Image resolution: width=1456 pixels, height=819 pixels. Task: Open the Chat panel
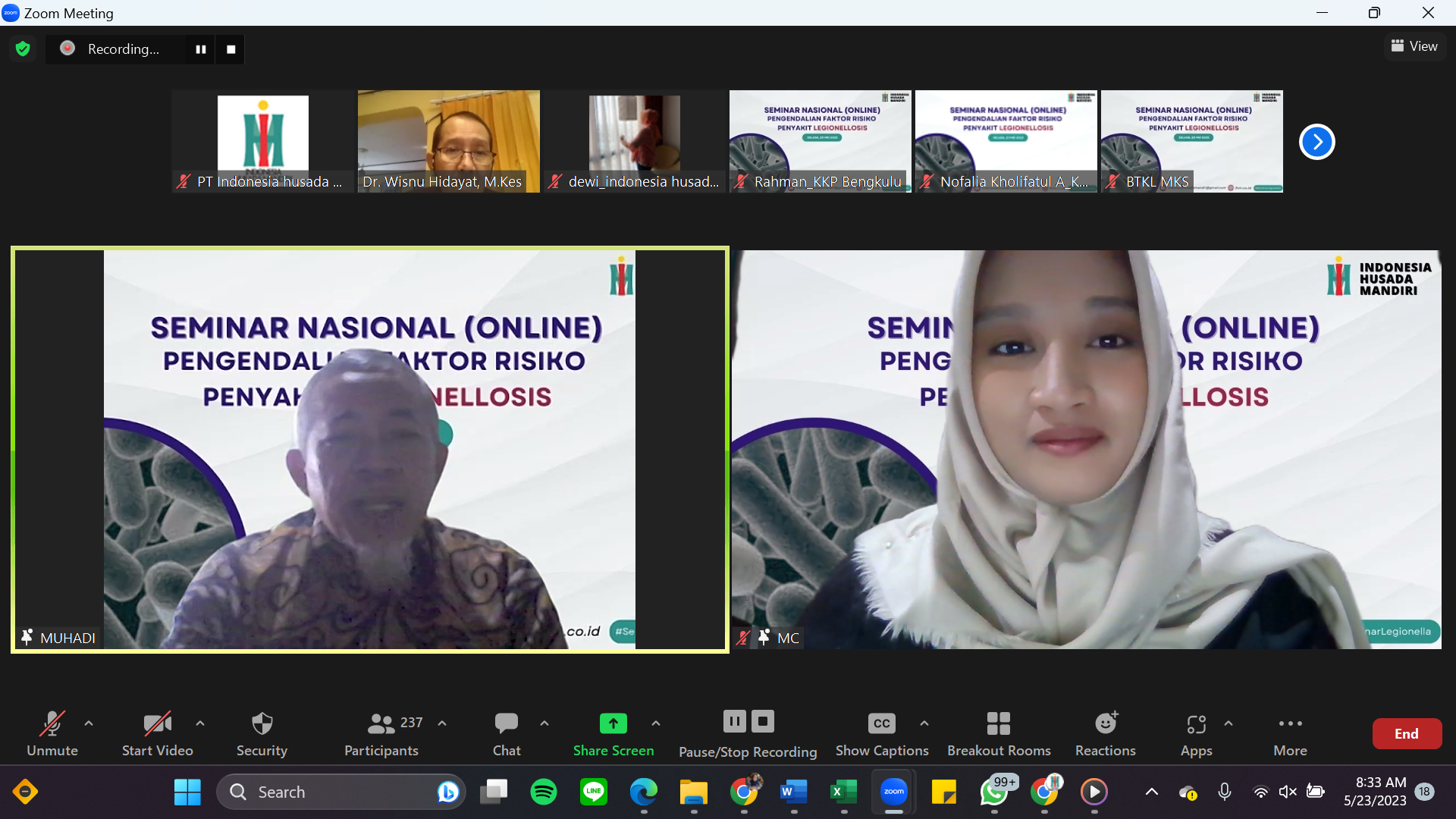[x=507, y=734]
